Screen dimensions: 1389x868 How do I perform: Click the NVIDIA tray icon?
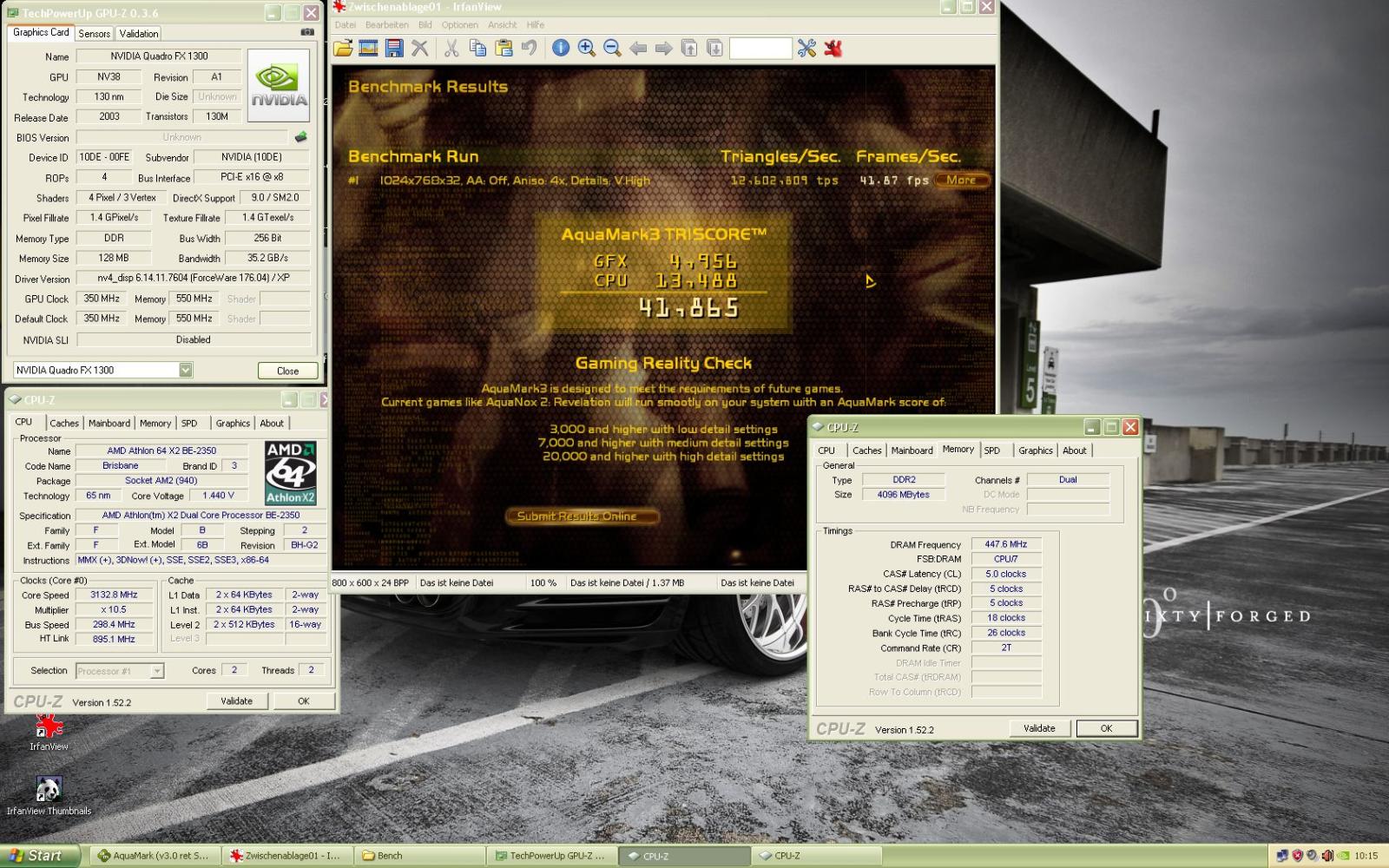[x=1342, y=856]
